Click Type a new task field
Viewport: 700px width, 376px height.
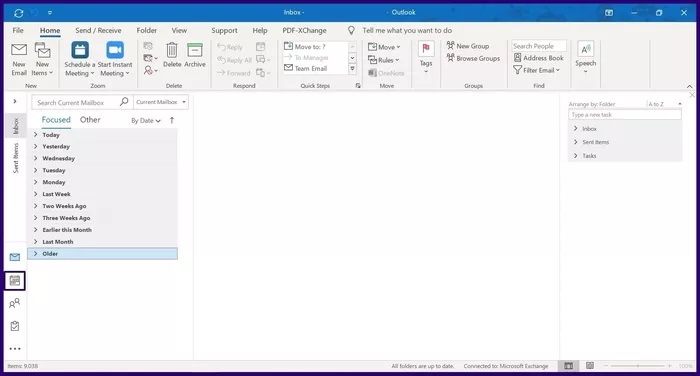tap(625, 115)
